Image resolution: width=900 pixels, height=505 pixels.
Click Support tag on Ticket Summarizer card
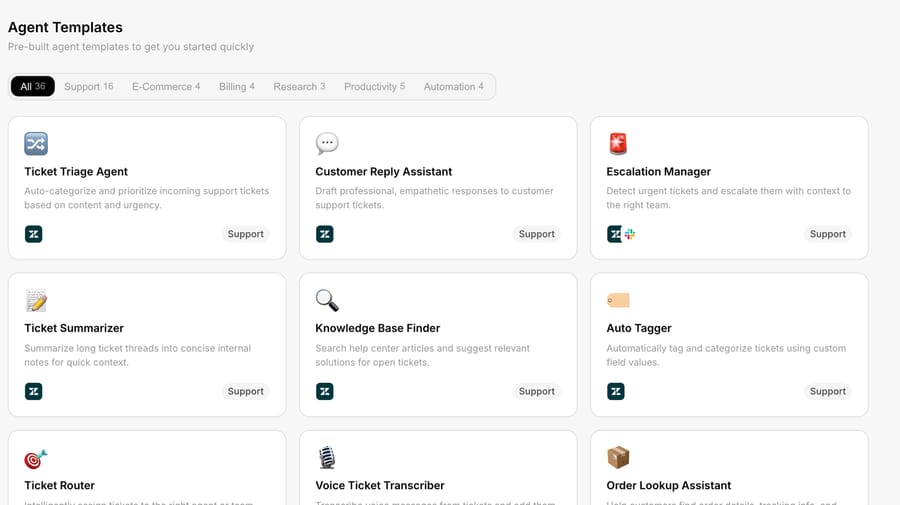click(245, 391)
